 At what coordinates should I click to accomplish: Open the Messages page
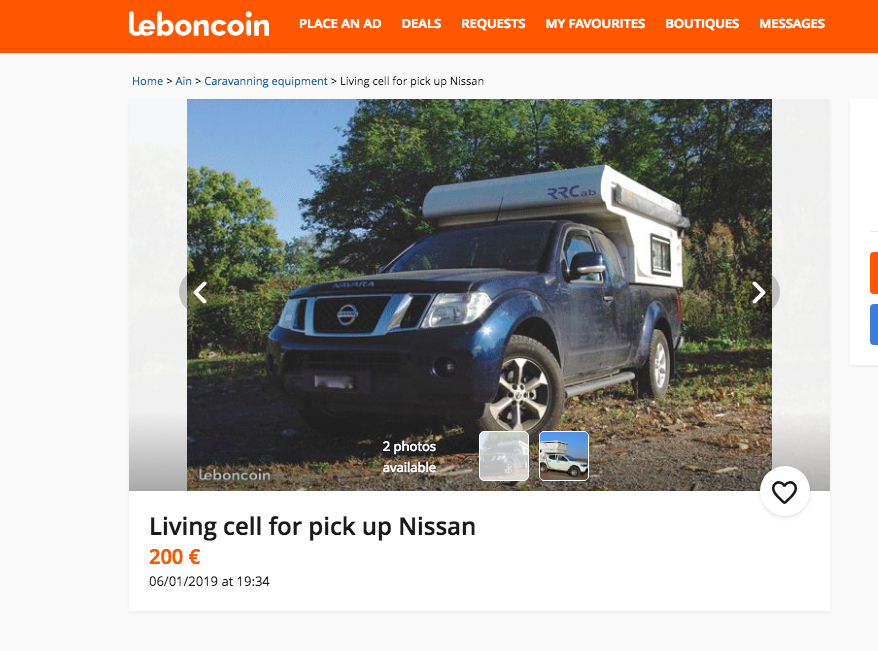(x=792, y=24)
